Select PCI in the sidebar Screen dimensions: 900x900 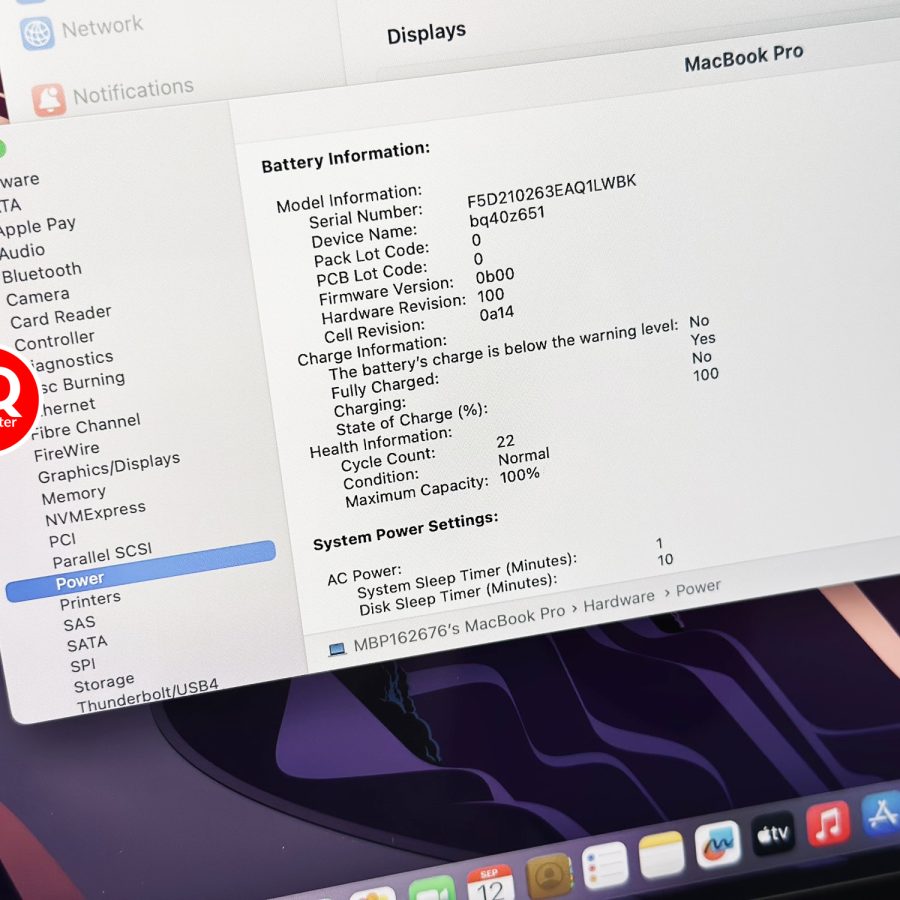click(x=63, y=540)
